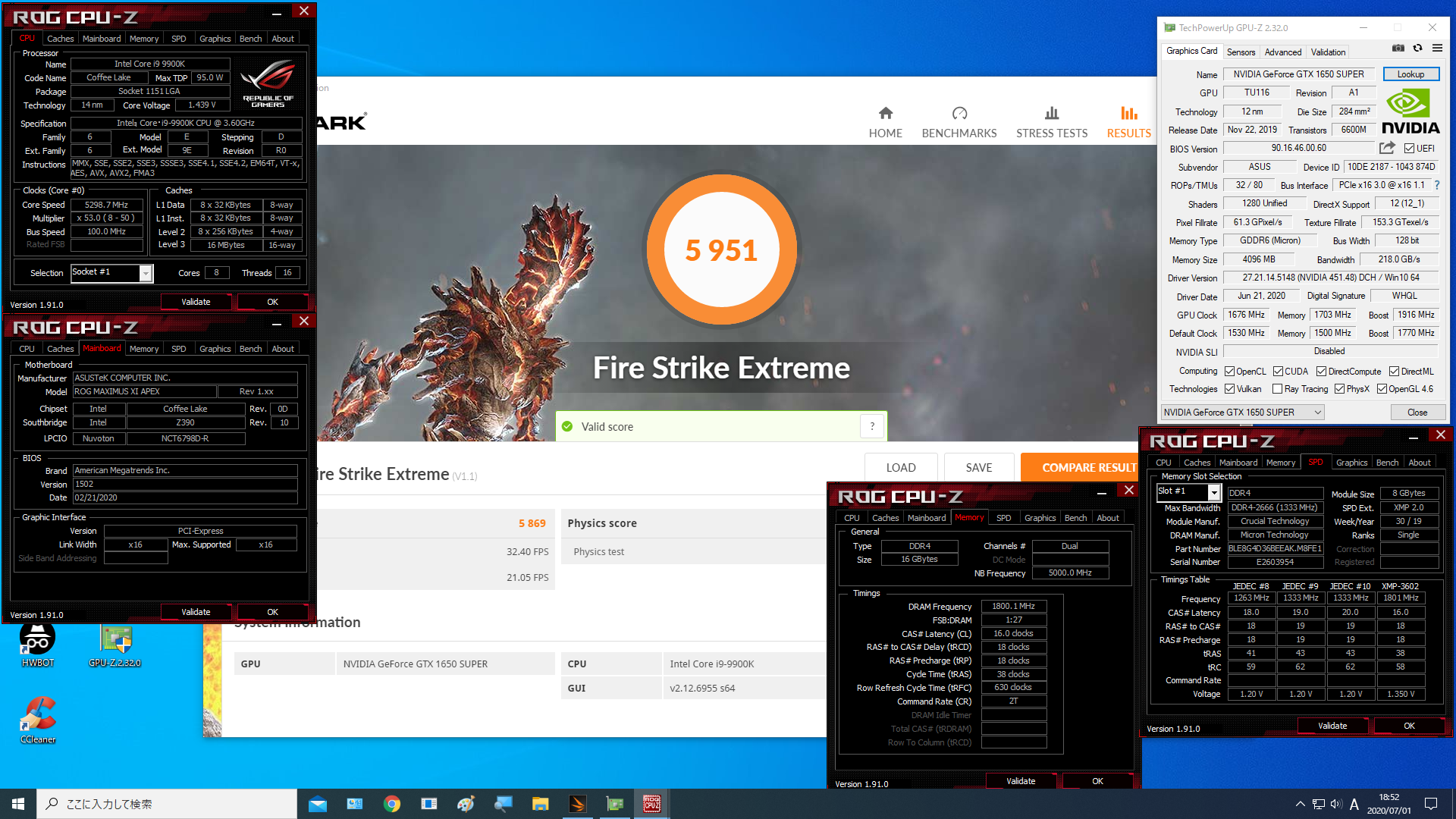
Task: Open Bench tab in Mainboard CPU-Z window
Action: point(250,349)
